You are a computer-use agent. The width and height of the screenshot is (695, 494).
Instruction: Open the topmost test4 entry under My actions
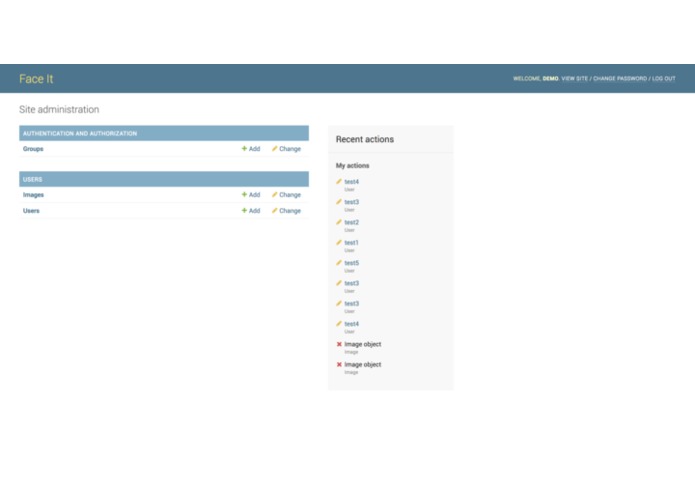click(x=351, y=182)
